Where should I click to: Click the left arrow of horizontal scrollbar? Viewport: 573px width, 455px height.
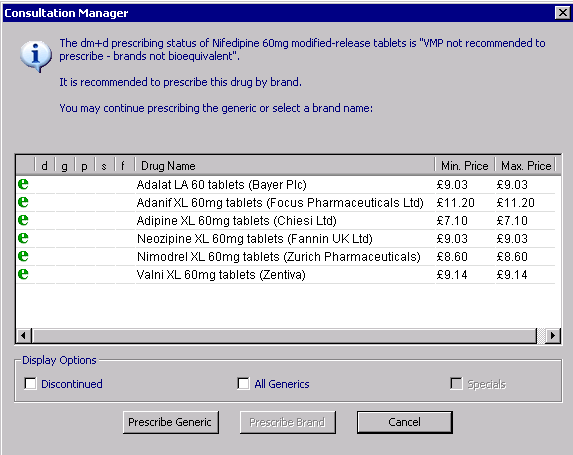[x=24, y=335]
